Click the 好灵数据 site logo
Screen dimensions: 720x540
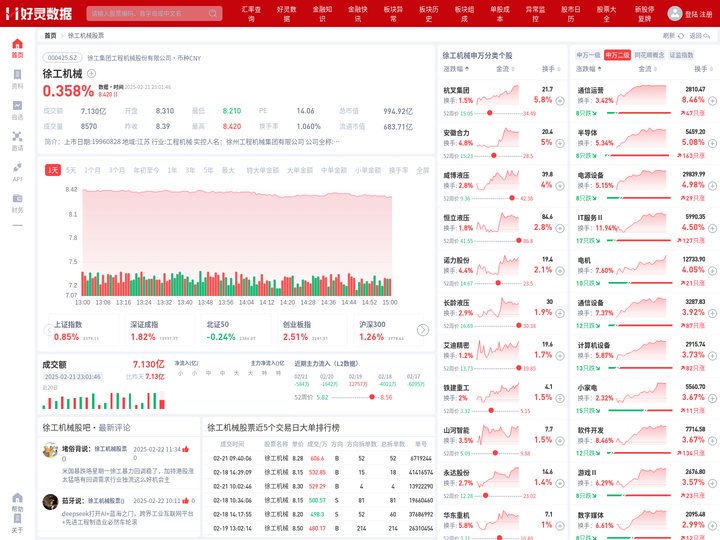pyautogui.click(x=39, y=13)
